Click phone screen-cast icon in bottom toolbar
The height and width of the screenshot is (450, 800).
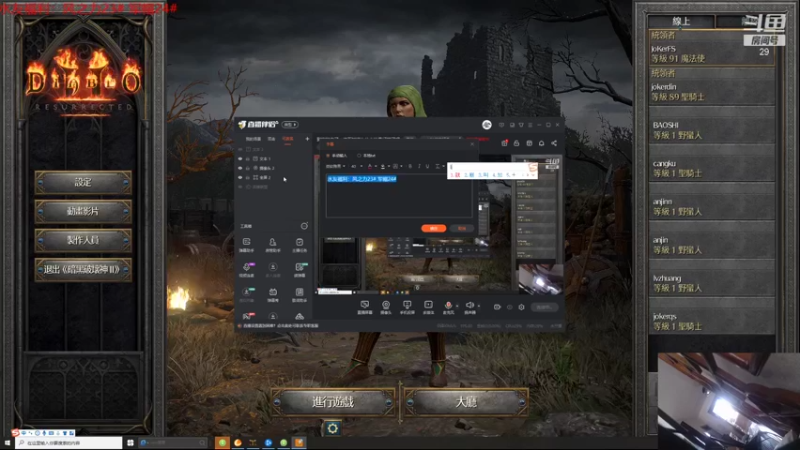coord(407,307)
